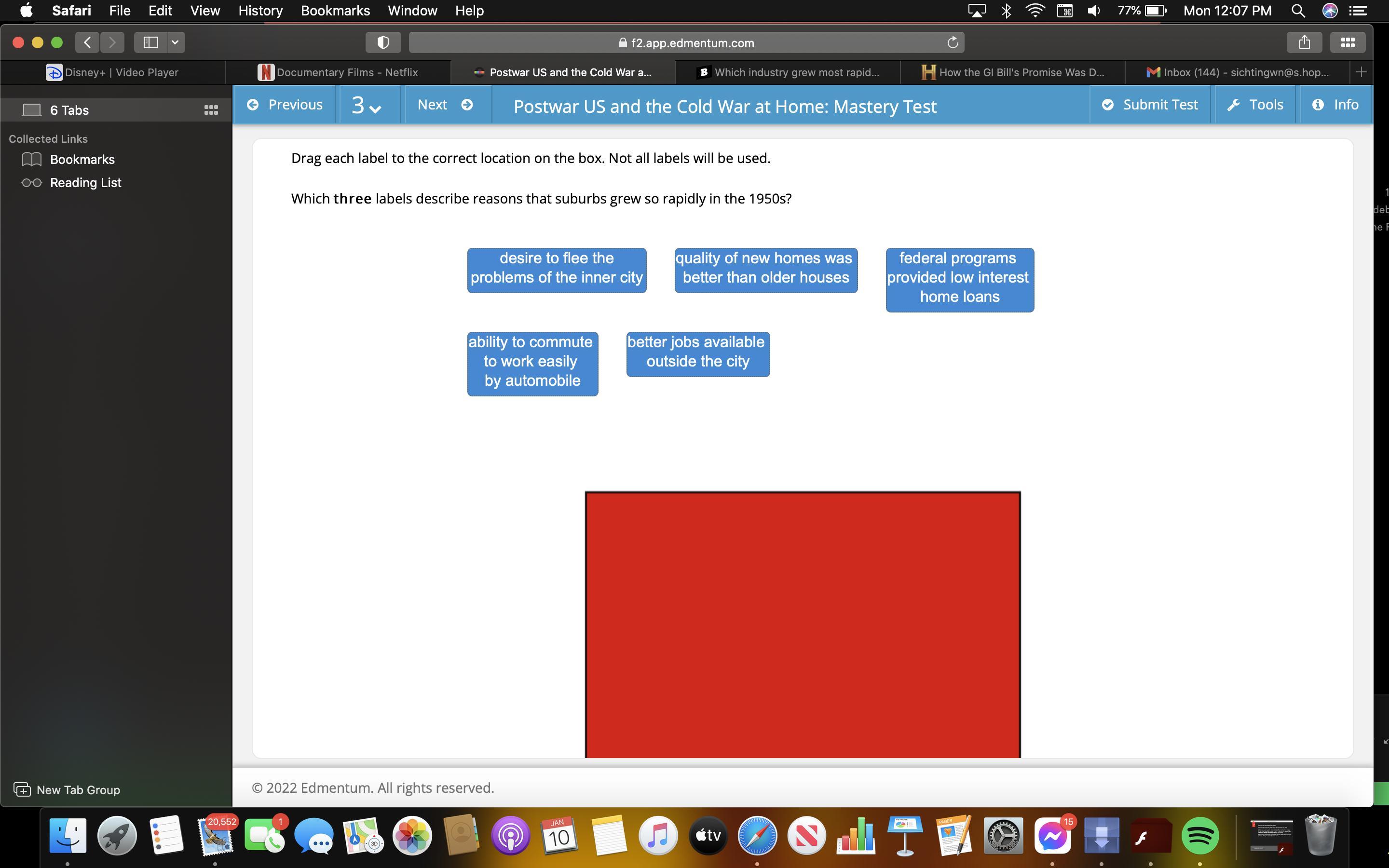Go to the Next question

point(446,105)
